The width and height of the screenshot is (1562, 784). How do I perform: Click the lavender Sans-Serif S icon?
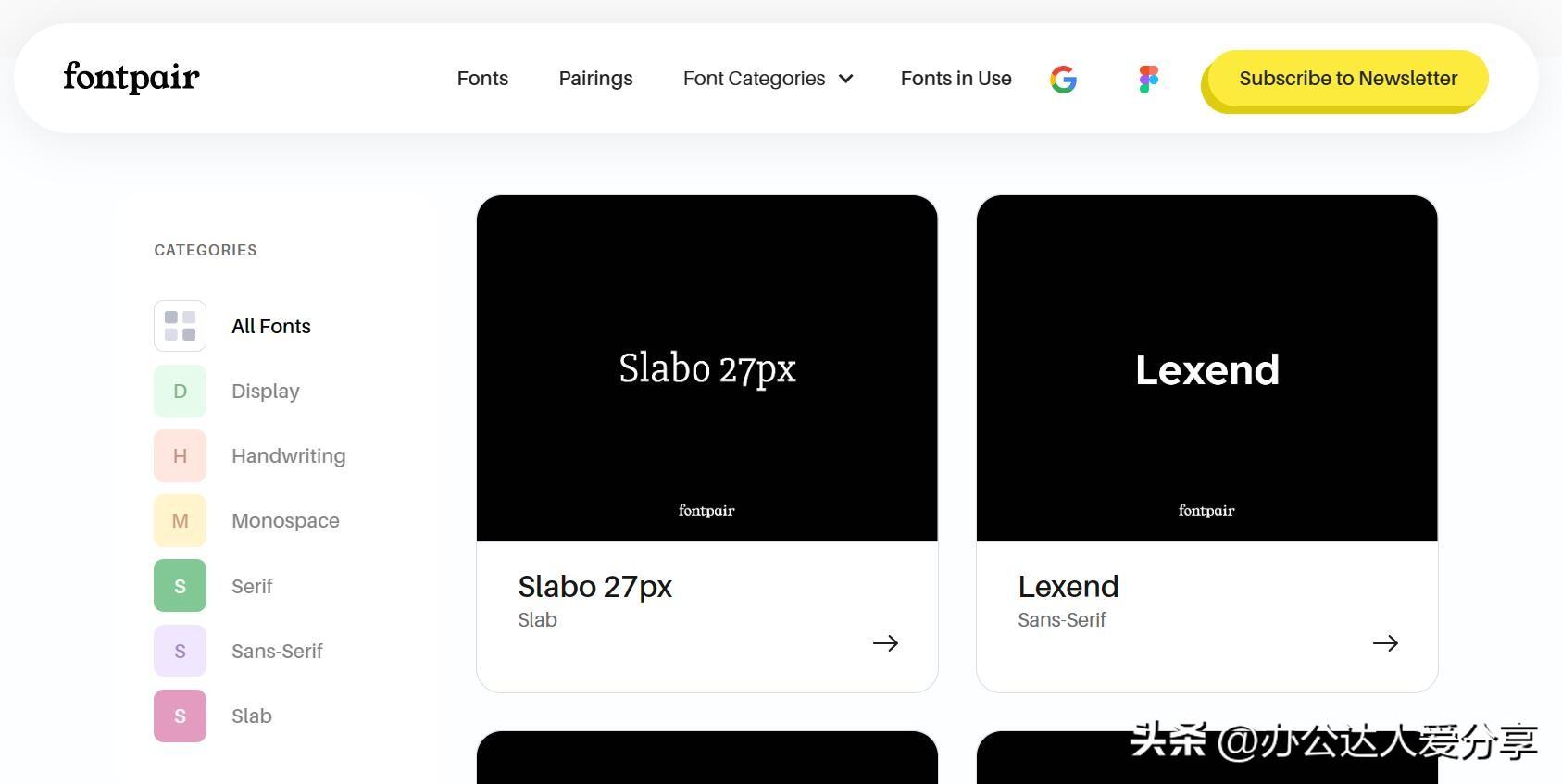[180, 651]
